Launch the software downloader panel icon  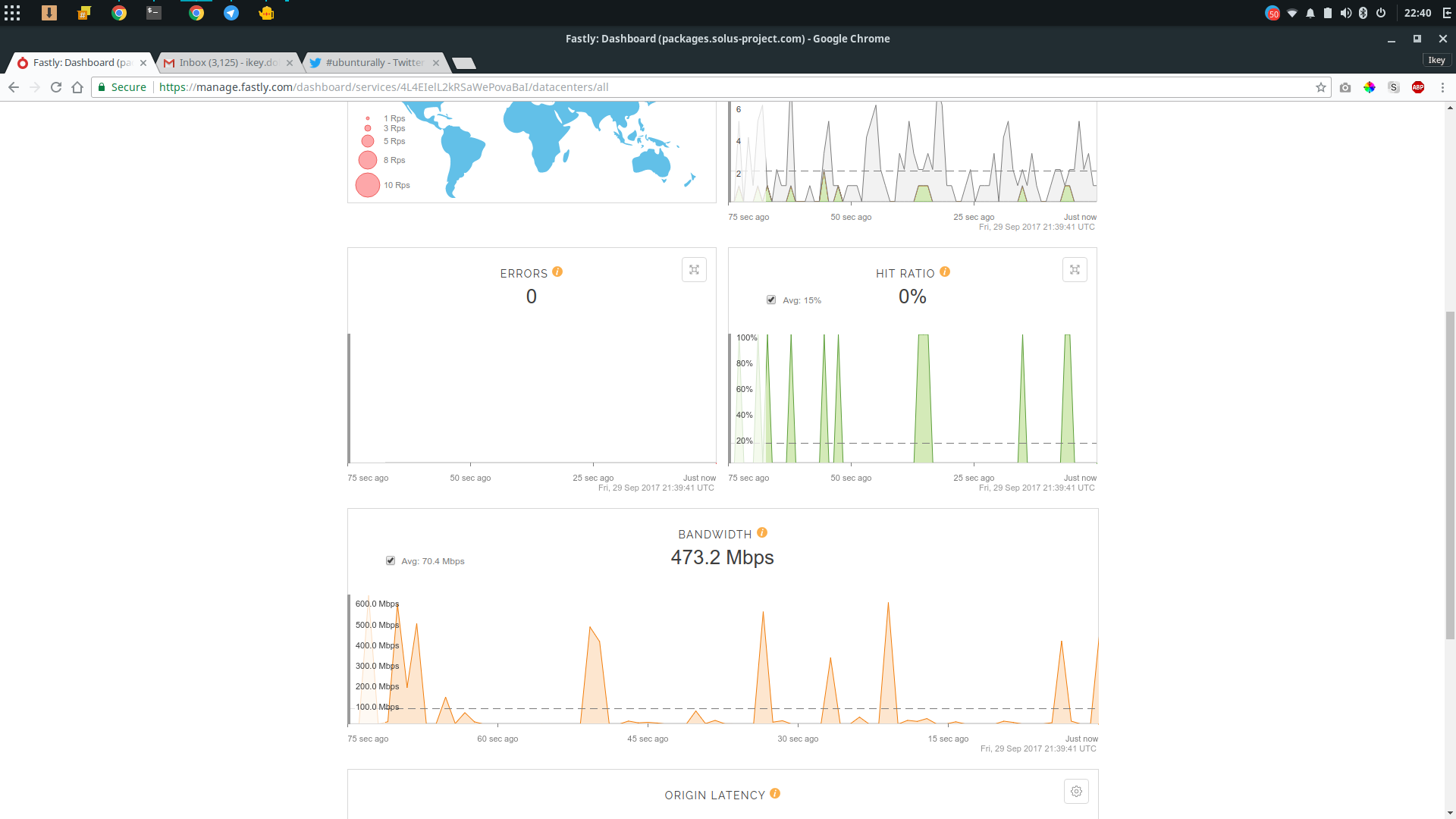click(x=49, y=13)
